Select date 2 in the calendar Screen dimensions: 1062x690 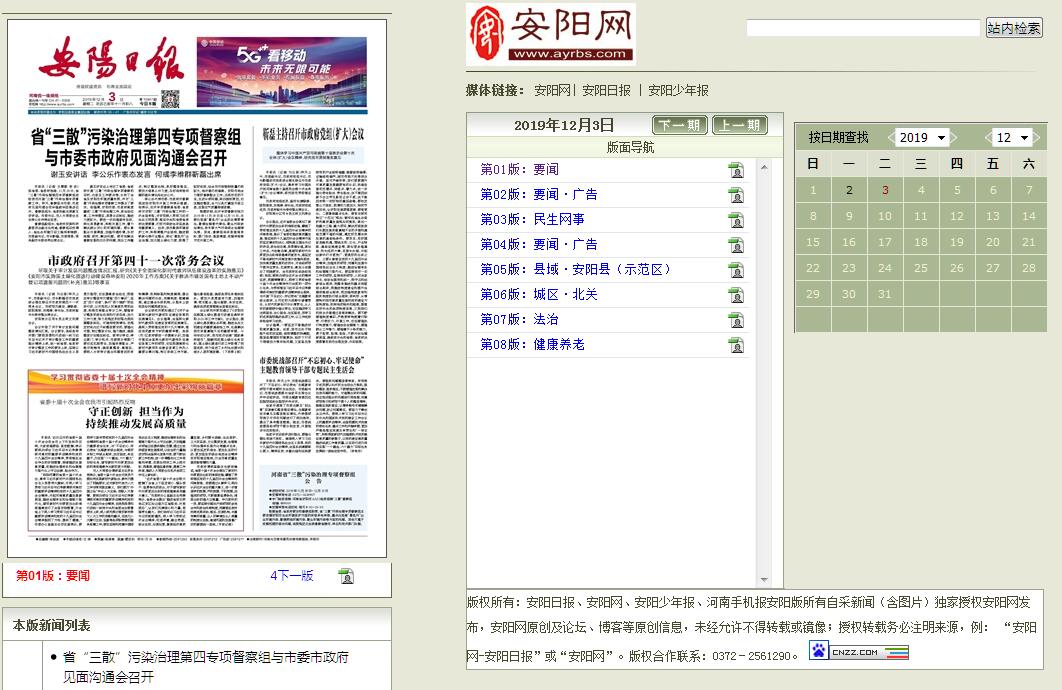click(849, 190)
